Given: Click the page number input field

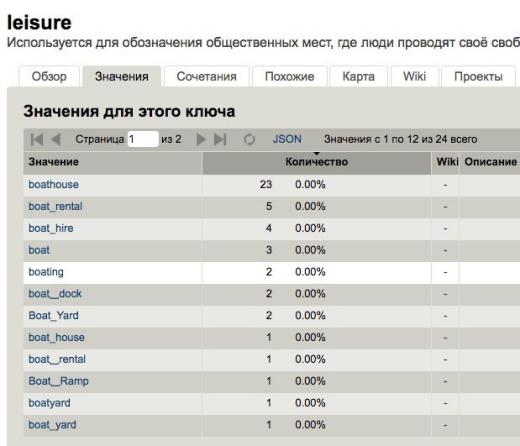Looking at the screenshot, I should click(x=143, y=139).
